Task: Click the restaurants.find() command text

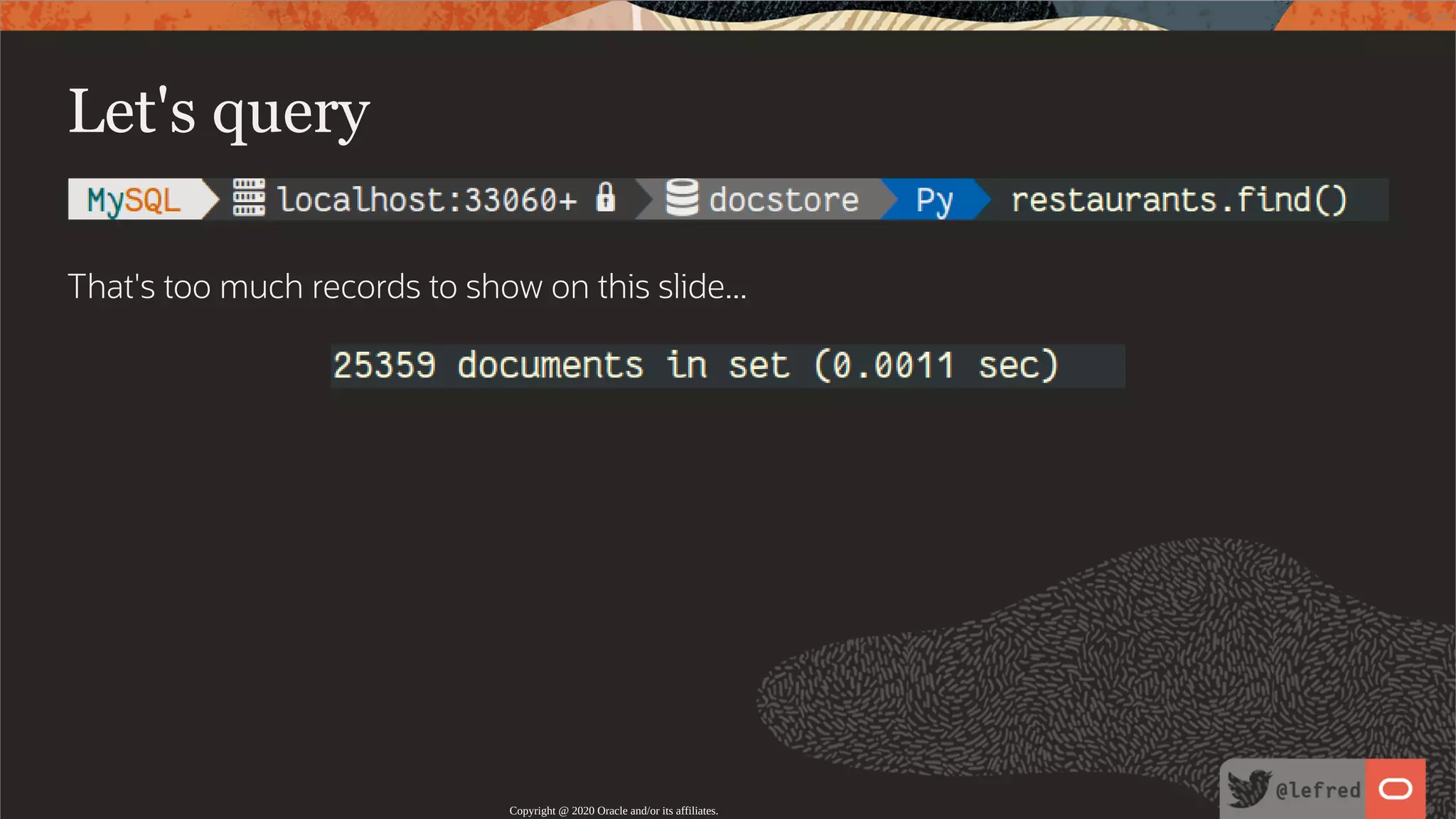Action: click(x=1179, y=200)
